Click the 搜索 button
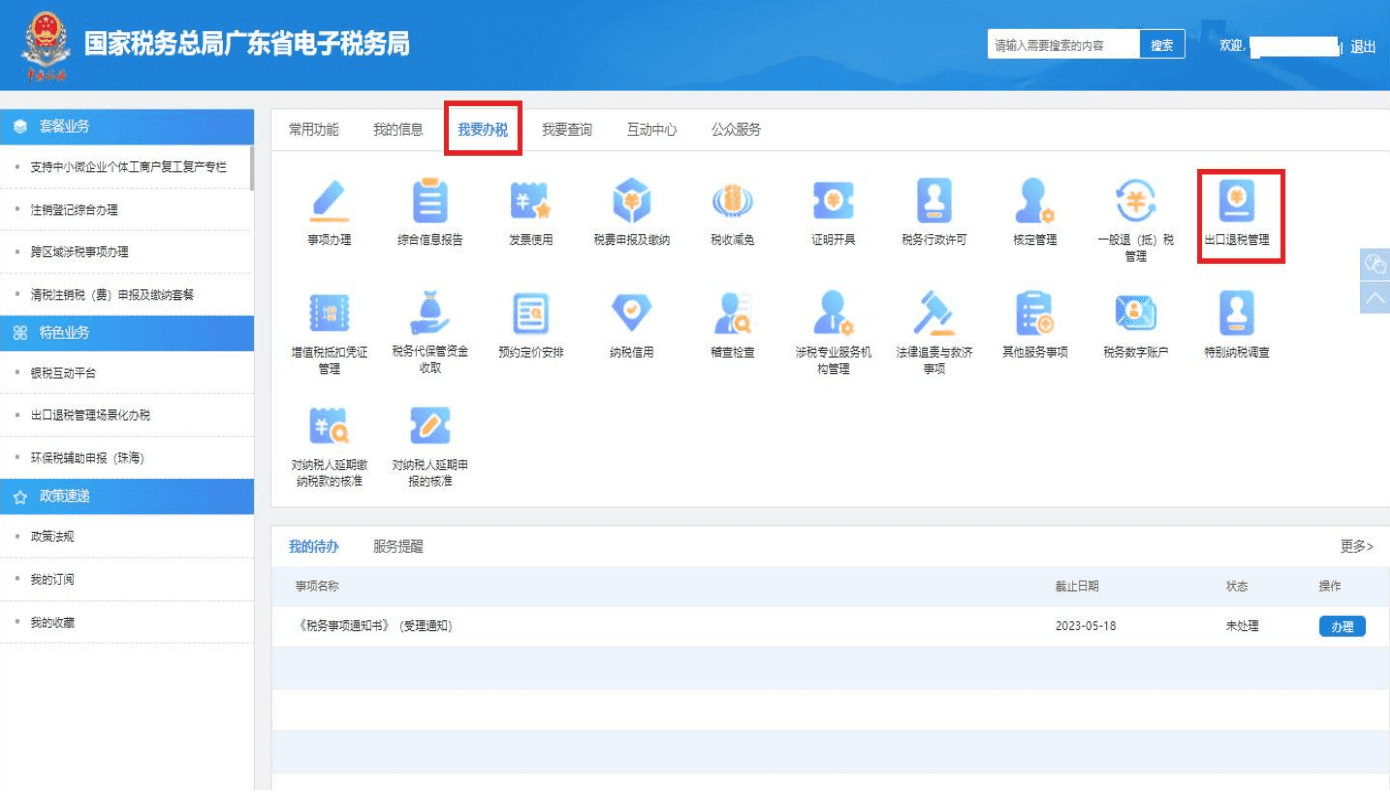The width and height of the screenshot is (1390, 795). [1162, 45]
